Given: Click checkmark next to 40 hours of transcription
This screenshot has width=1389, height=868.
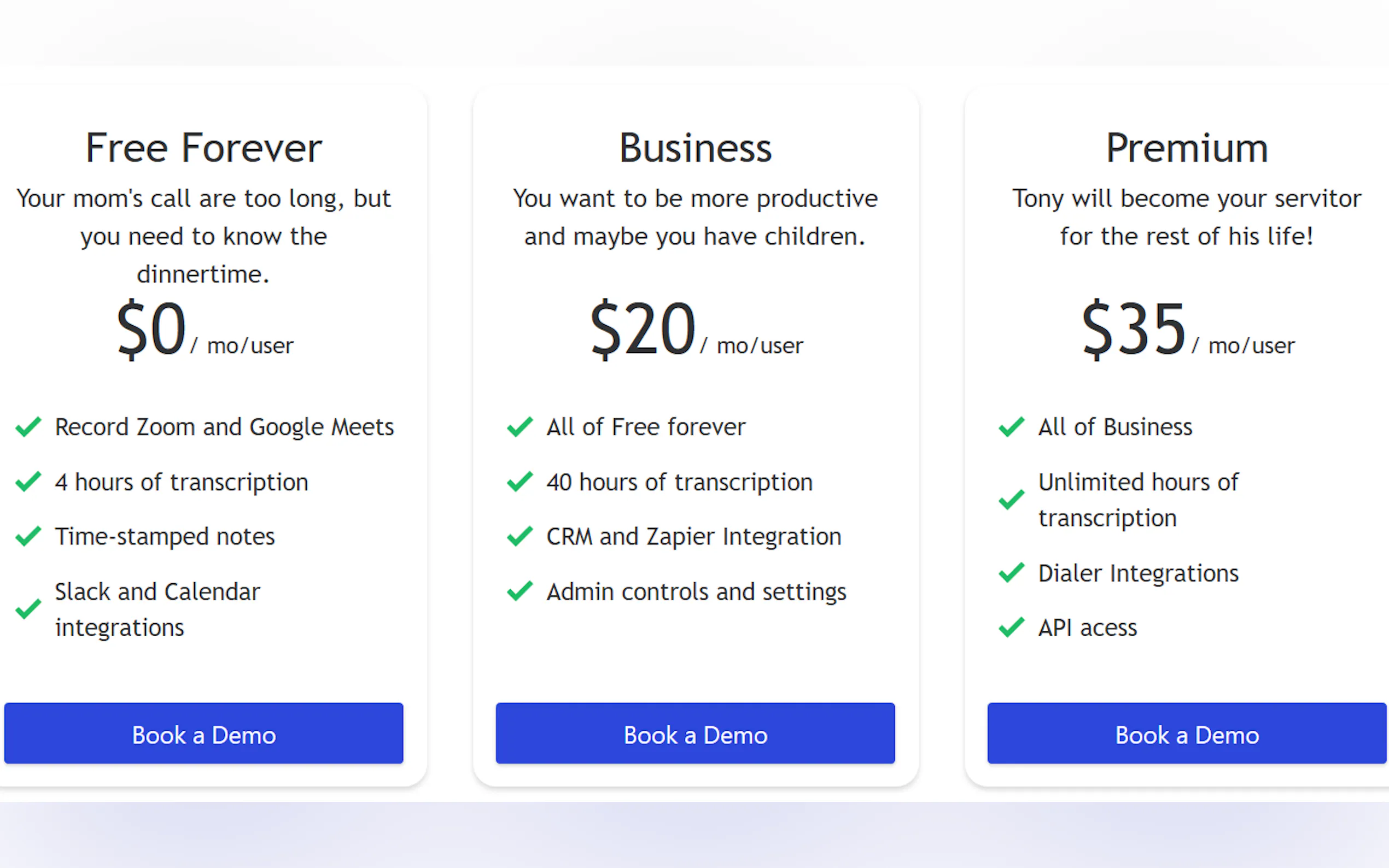Looking at the screenshot, I should coord(520,482).
